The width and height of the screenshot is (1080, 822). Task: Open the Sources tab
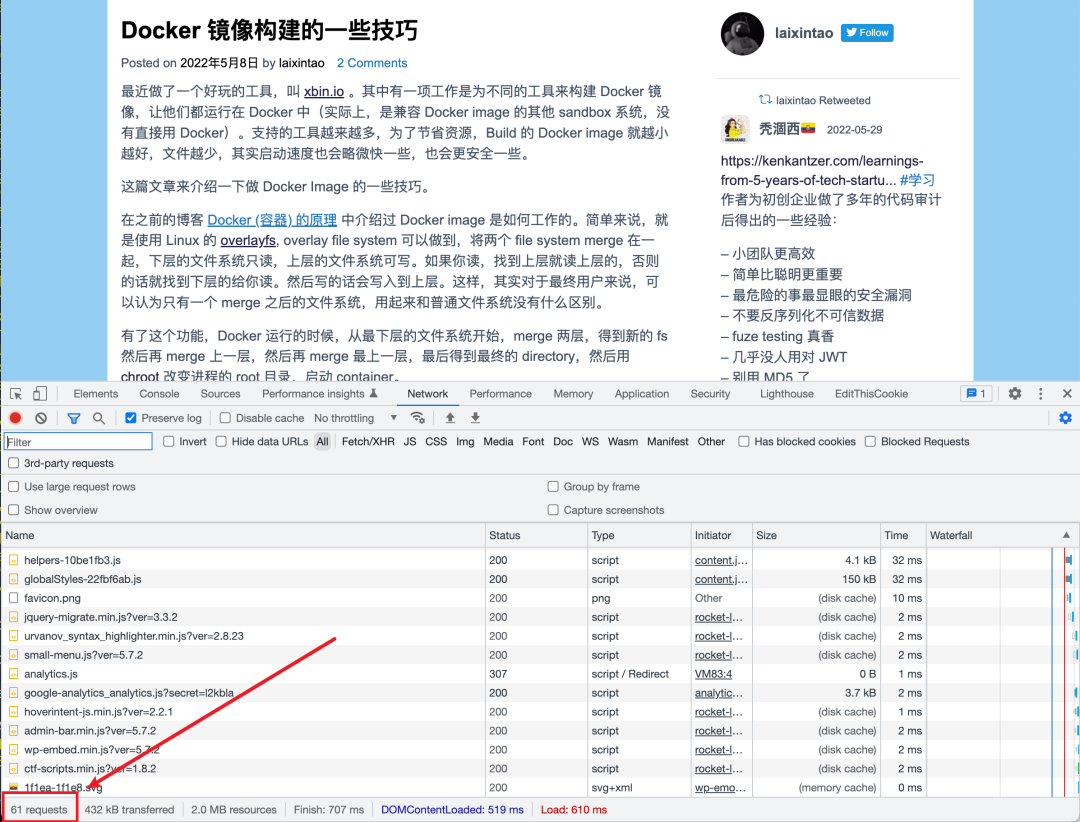220,393
